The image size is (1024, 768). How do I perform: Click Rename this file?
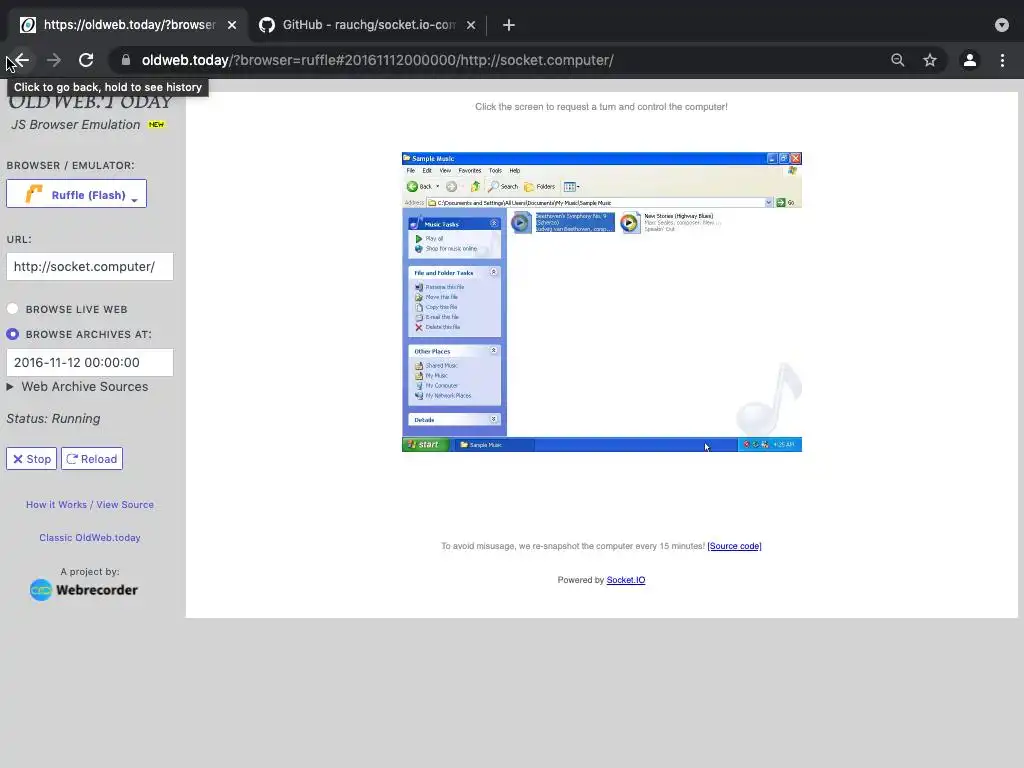pos(440,287)
